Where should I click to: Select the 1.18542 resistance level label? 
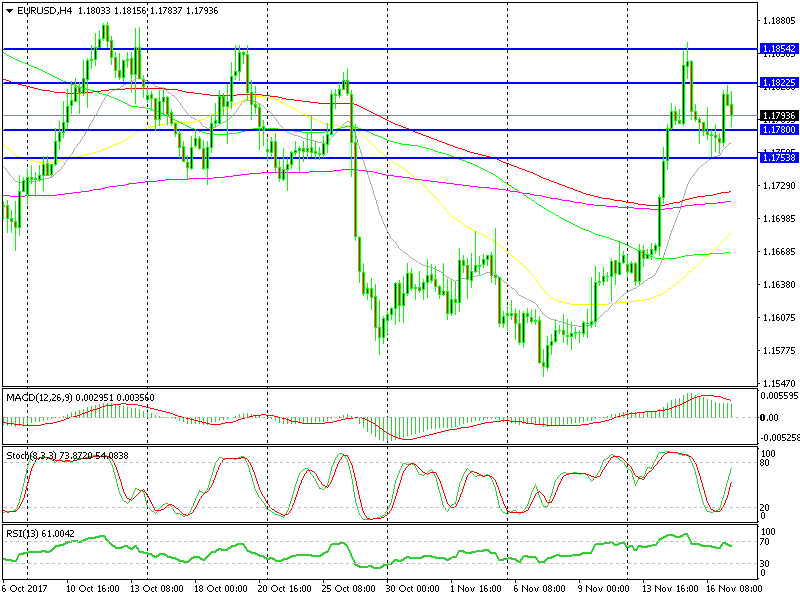[x=778, y=49]
